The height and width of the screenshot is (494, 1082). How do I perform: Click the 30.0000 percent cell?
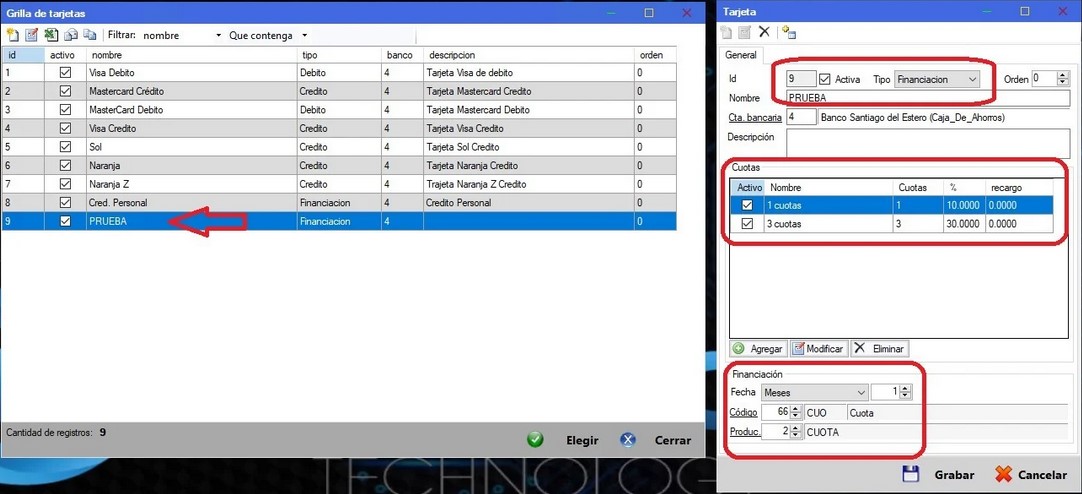(x=964, y=224)
